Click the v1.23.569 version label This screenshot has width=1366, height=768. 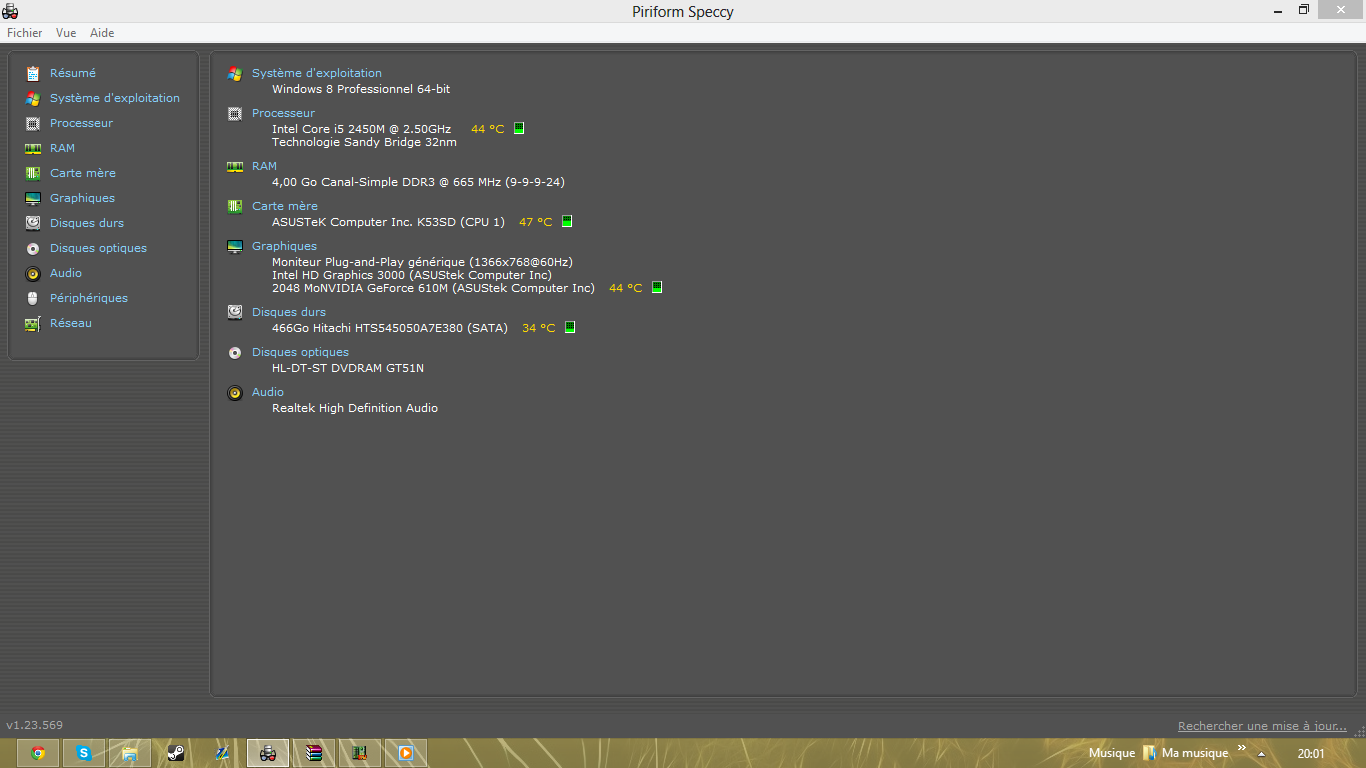tap(34, 725)
